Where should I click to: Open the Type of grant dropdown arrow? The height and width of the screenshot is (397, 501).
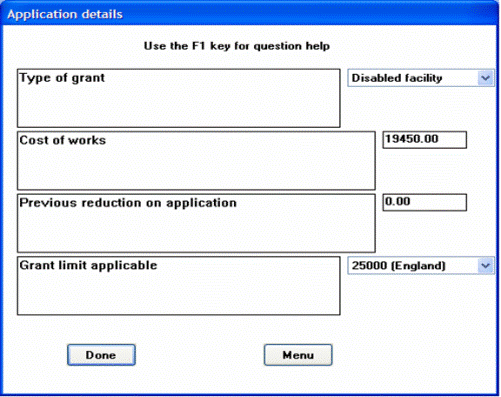click(485, 78)
